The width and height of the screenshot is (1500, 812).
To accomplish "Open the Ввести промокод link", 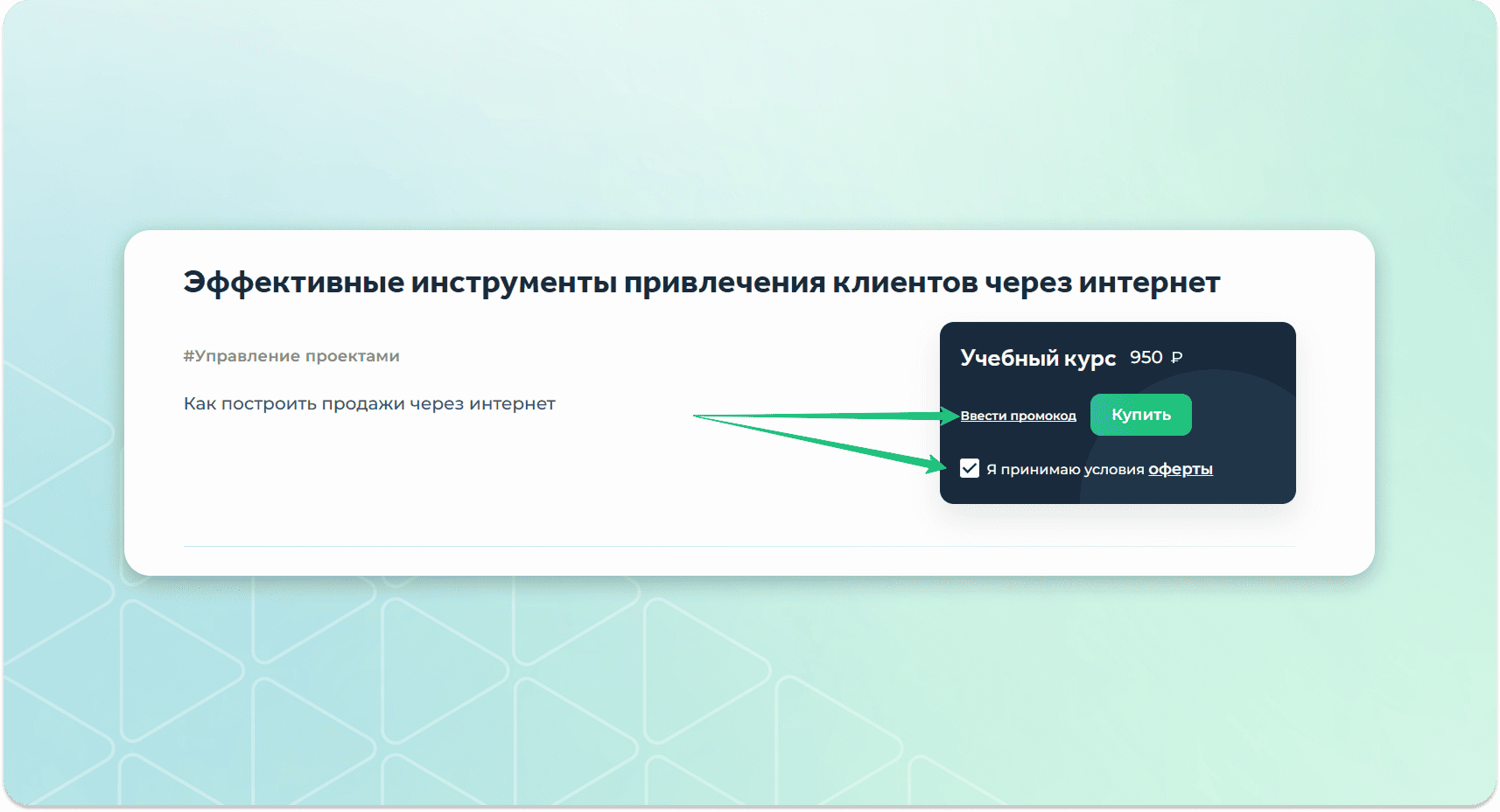I will (1018, 416).
